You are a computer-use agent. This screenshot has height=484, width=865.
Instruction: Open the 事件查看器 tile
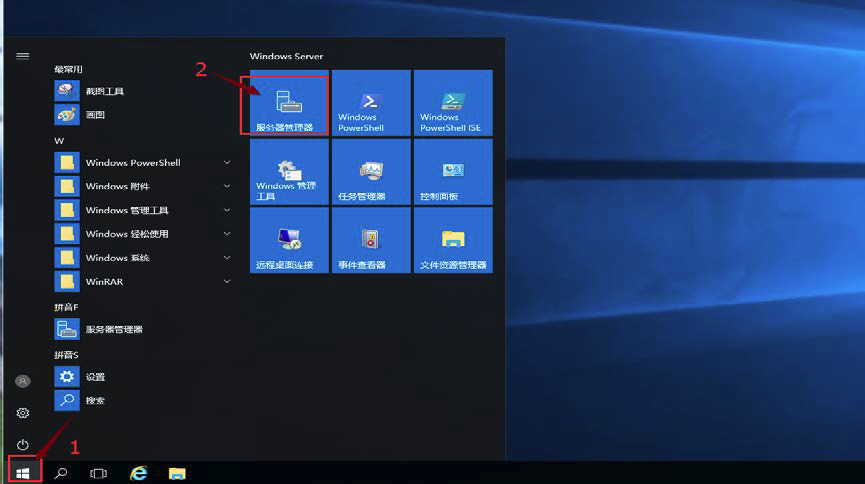371,241
